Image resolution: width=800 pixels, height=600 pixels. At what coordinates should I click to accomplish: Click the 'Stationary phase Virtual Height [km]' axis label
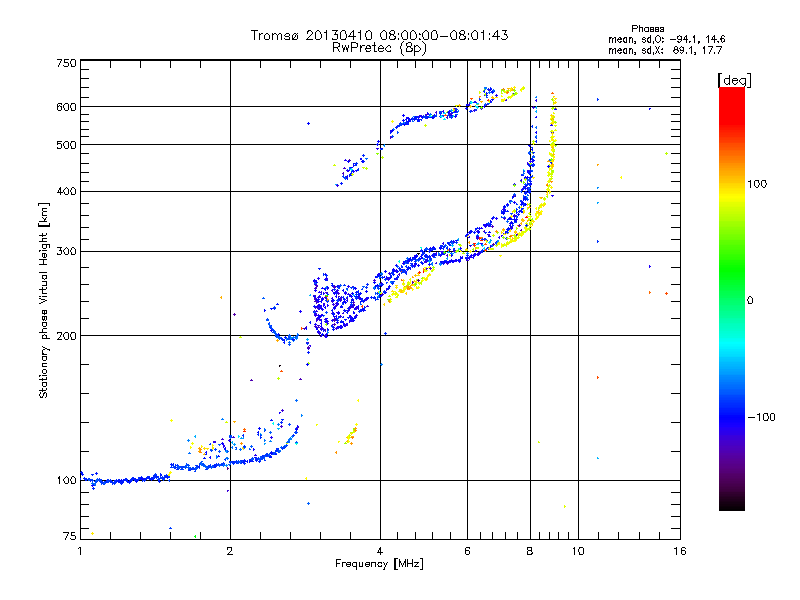pyautogui.click(x=44, y=300)
